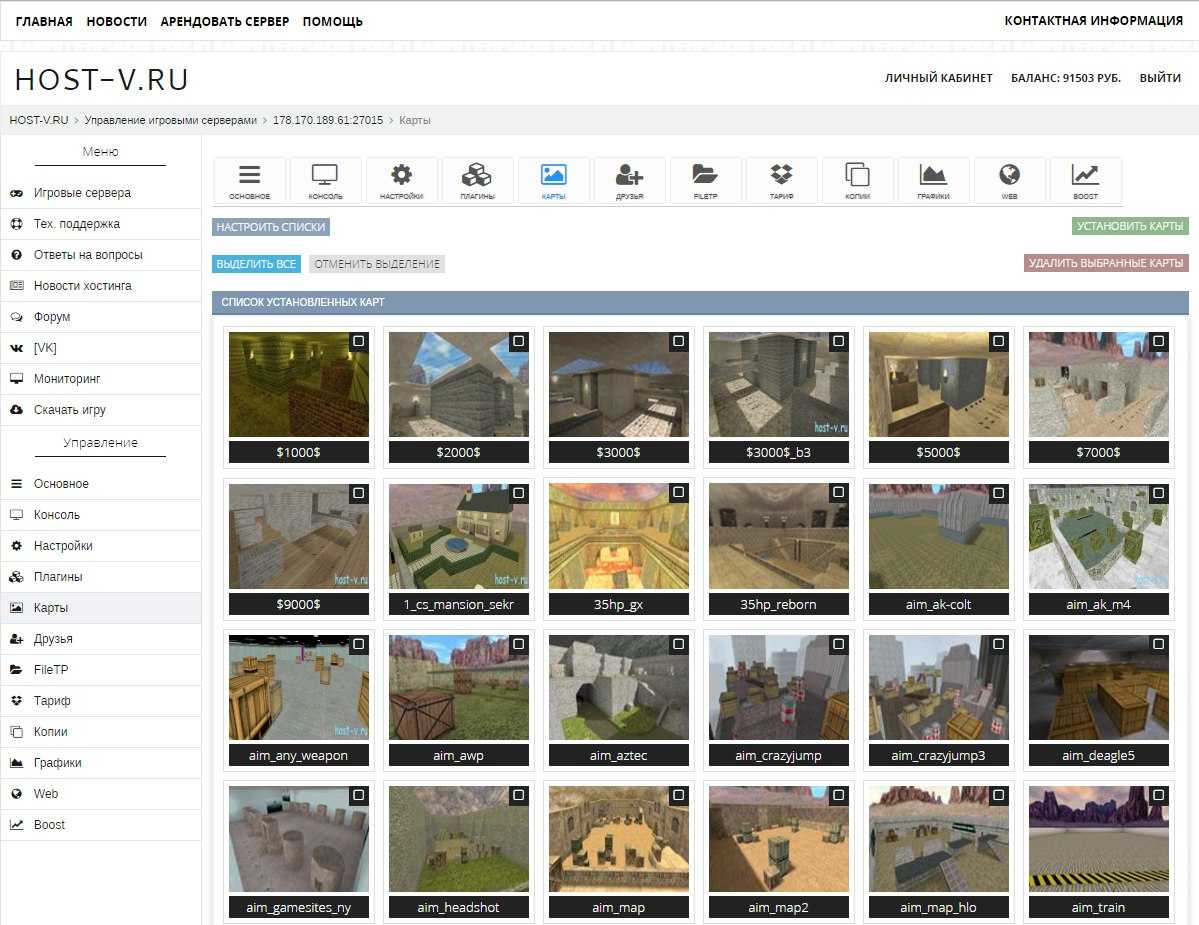Open the aim_train map thumbnail
The image size is (1199, 925).
[x=1098, y=840]
